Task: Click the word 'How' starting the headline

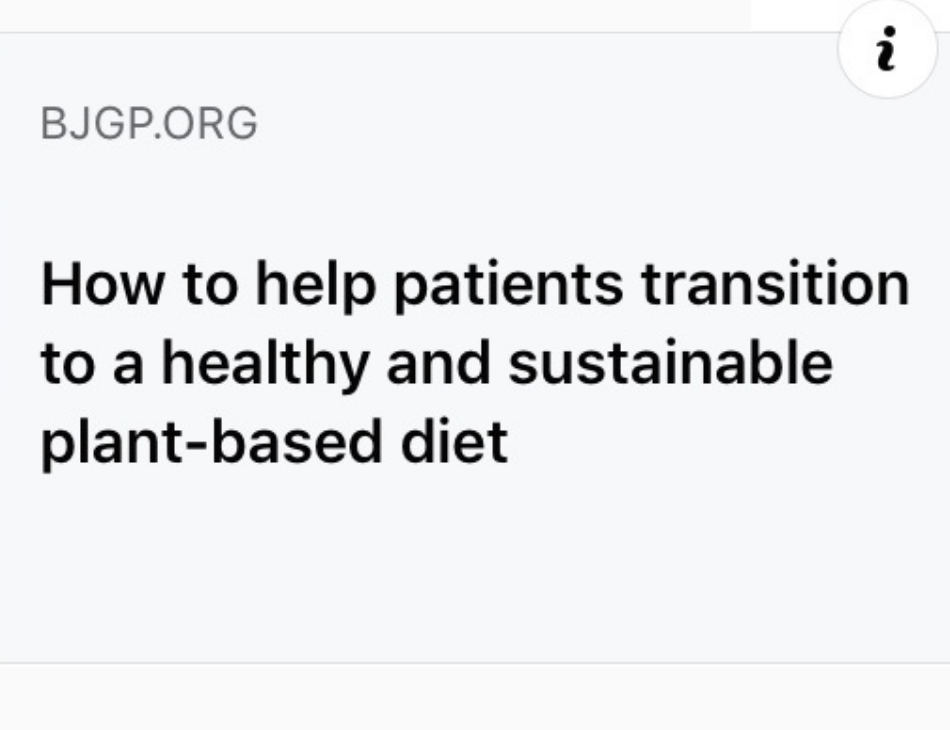Action: 102,284
